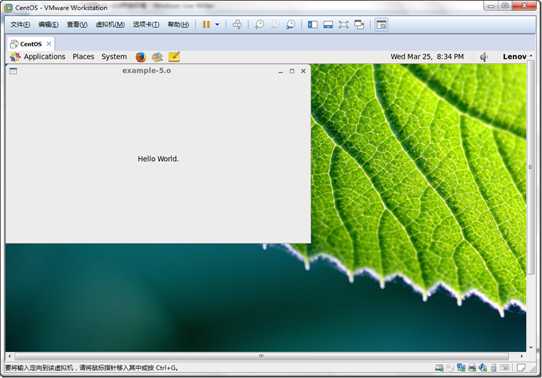
Task: Click the printer device icon in status bar
Action: pyautogui.click(x=472, y=368)
